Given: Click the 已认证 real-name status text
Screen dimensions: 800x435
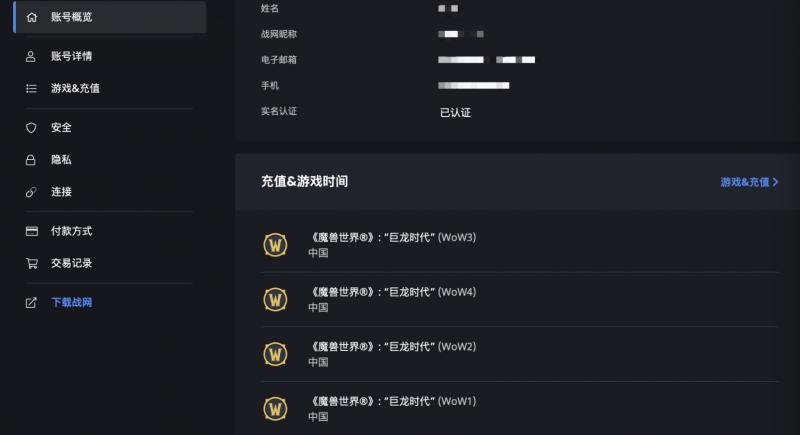Looking at the screenshot, I should point(455,113).
